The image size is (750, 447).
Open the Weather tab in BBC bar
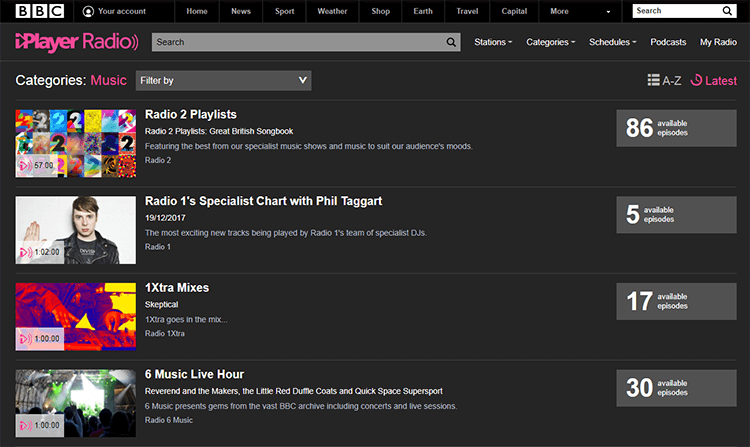[332, 11]
